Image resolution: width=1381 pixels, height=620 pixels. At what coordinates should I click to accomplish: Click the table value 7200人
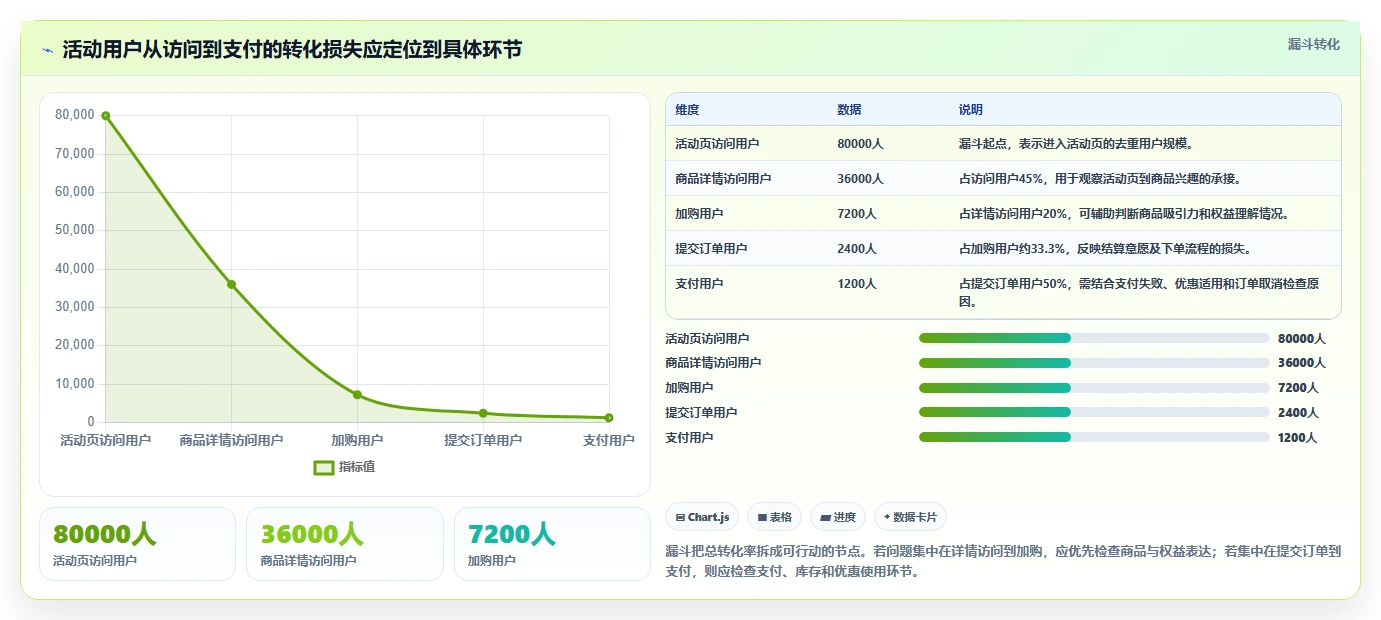(x=857, y=214)
